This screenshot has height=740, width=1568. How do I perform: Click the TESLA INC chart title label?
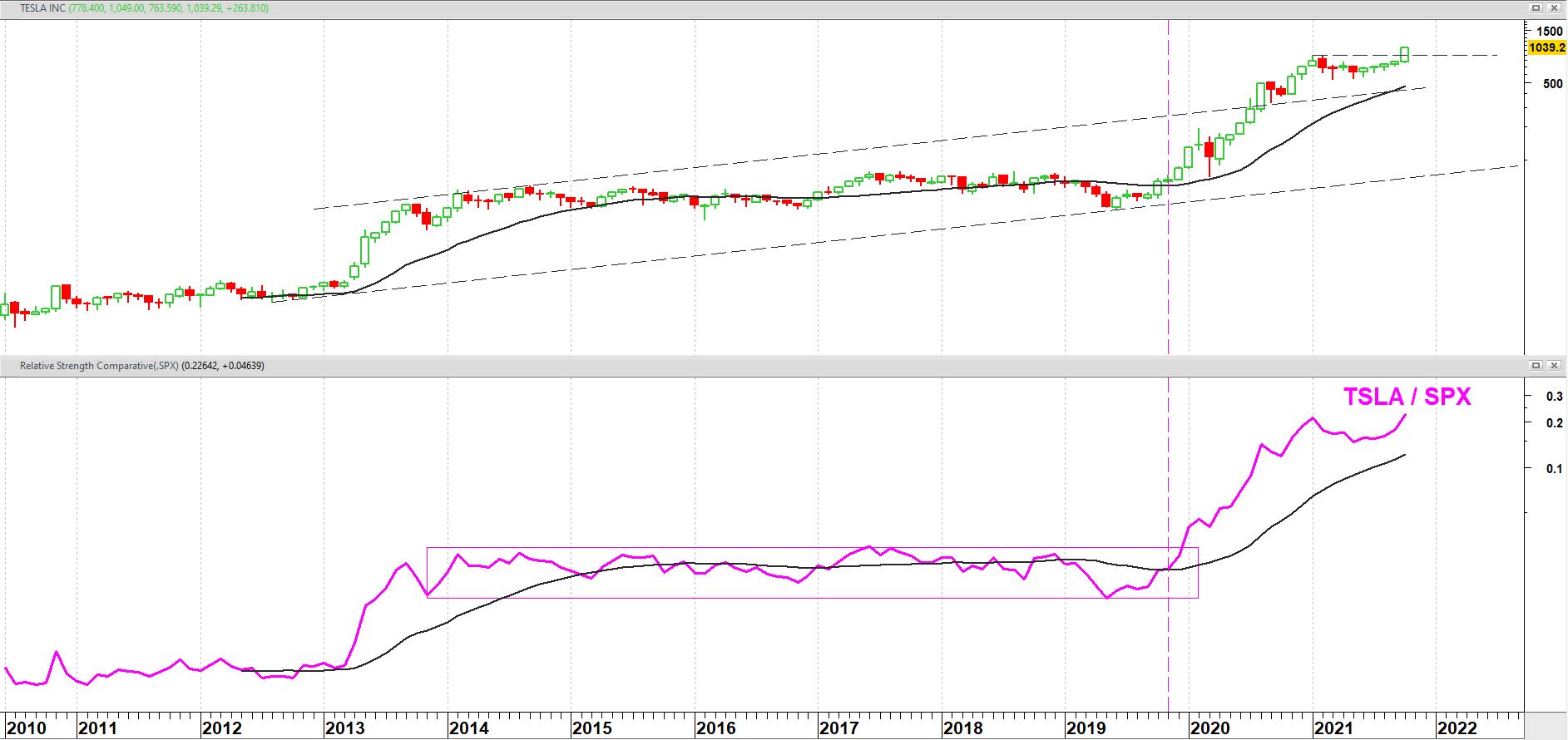click(x=42, y=8)
